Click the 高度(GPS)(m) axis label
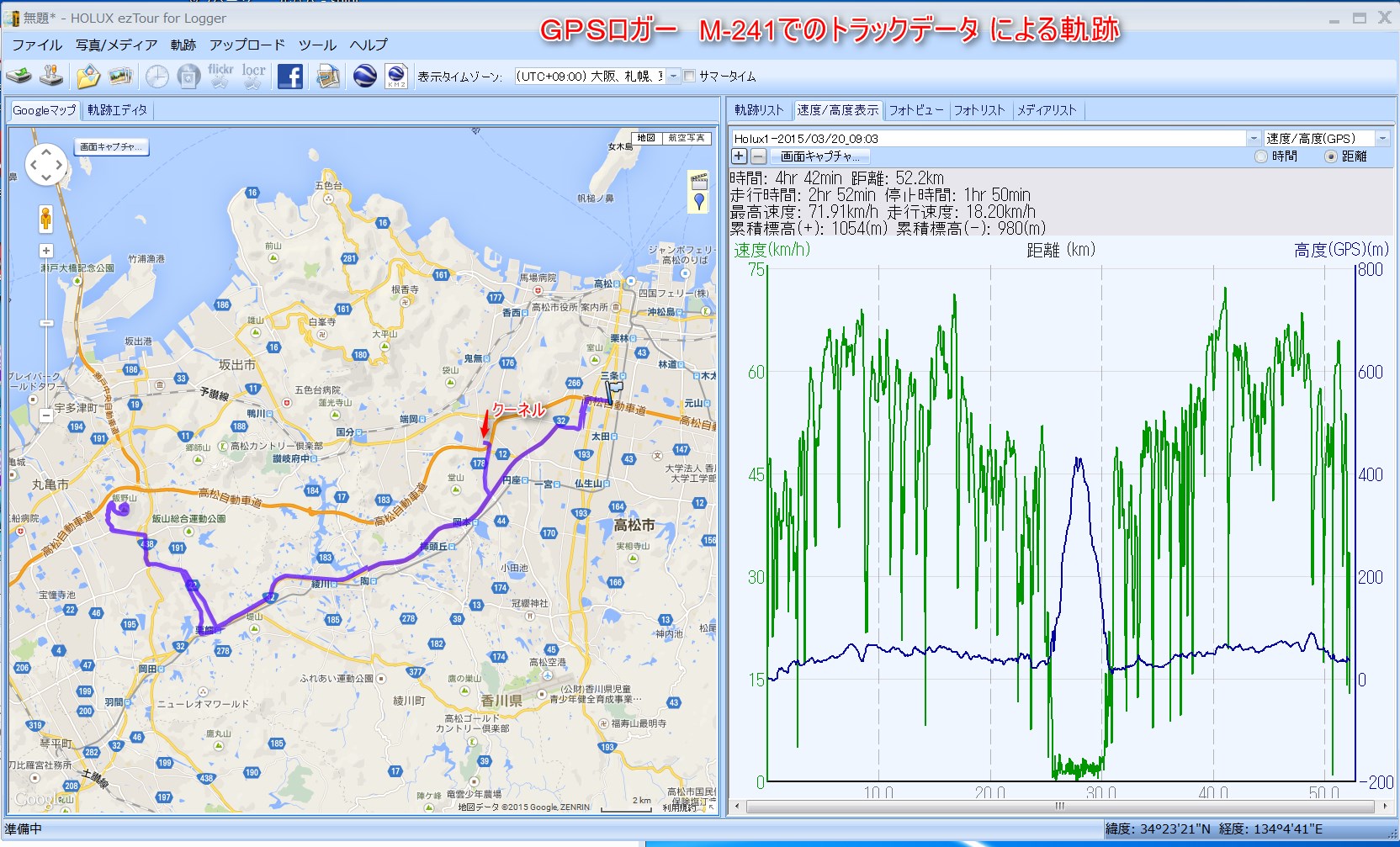Screen dimensions: 1400x847 click(x=1341, y=250)
